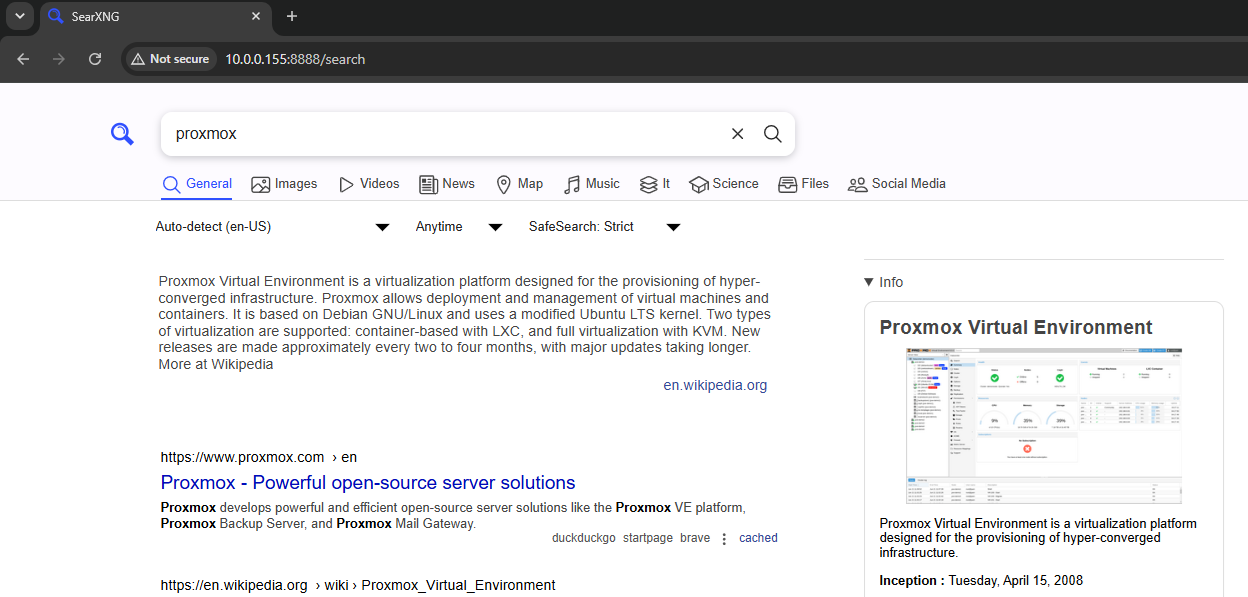Clear the search query with the X icon
Viewport: 1248px width, 597px height.
pos(737,134)
